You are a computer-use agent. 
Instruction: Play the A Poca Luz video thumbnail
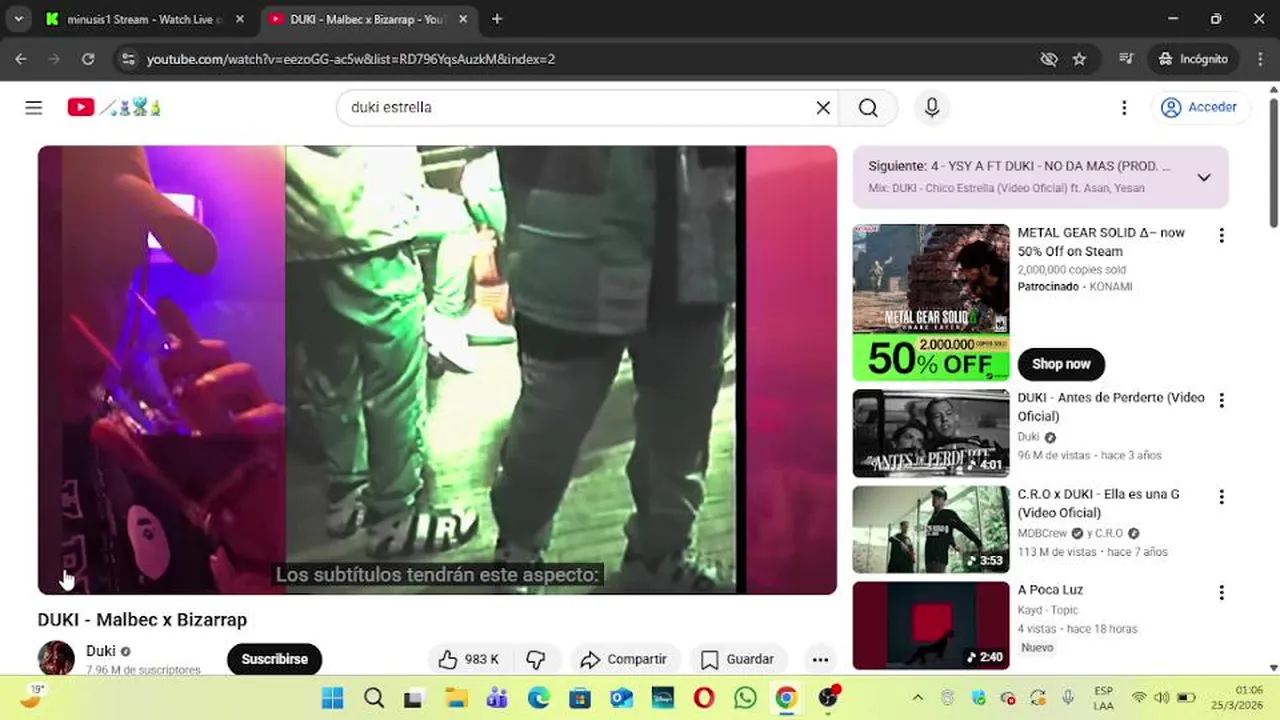point(931,625)
